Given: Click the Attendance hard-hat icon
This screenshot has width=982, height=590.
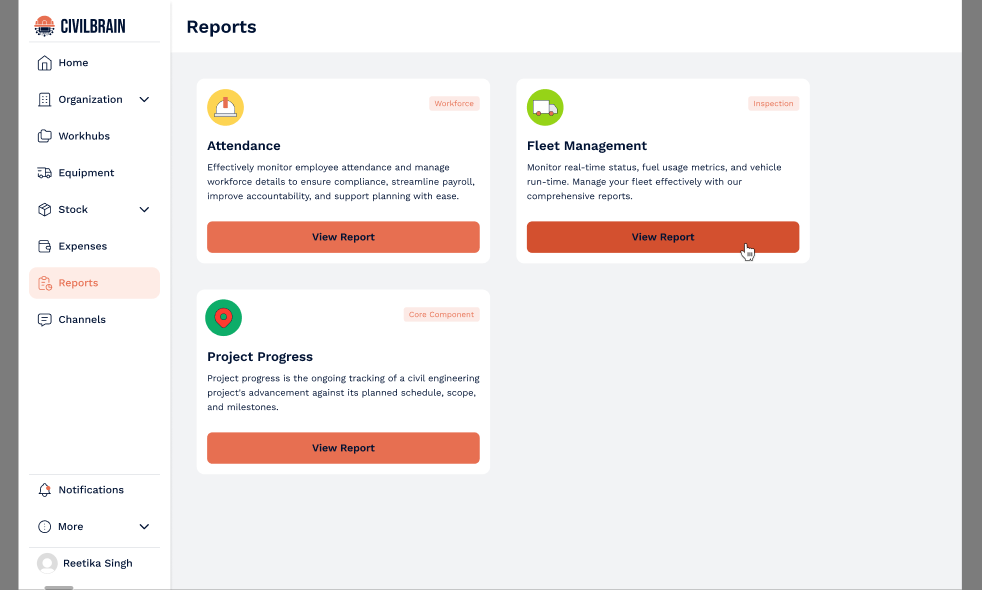Looking at the screenshot, I should coord(225,107).
